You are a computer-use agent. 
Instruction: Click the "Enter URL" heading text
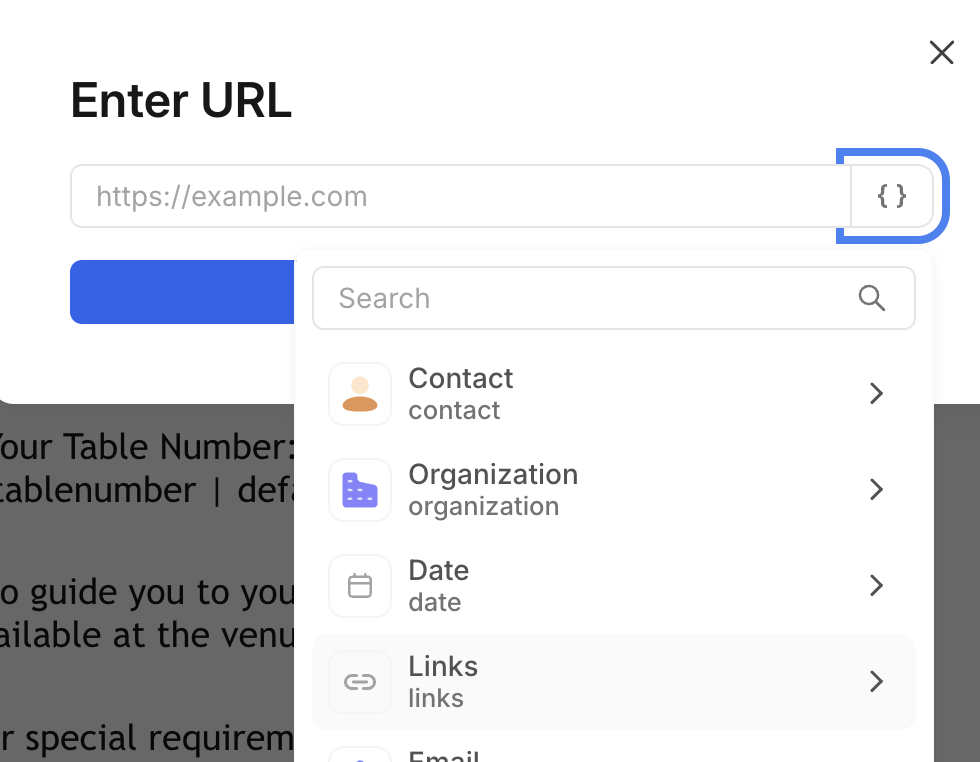coord(181,100)
